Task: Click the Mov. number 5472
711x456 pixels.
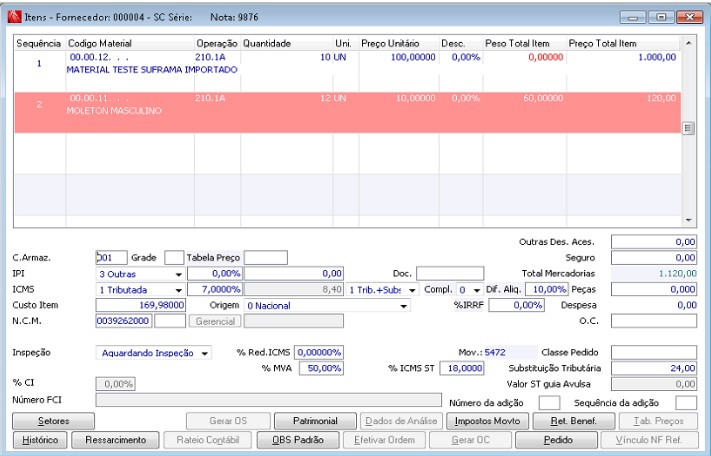Action: click(495, 352)
